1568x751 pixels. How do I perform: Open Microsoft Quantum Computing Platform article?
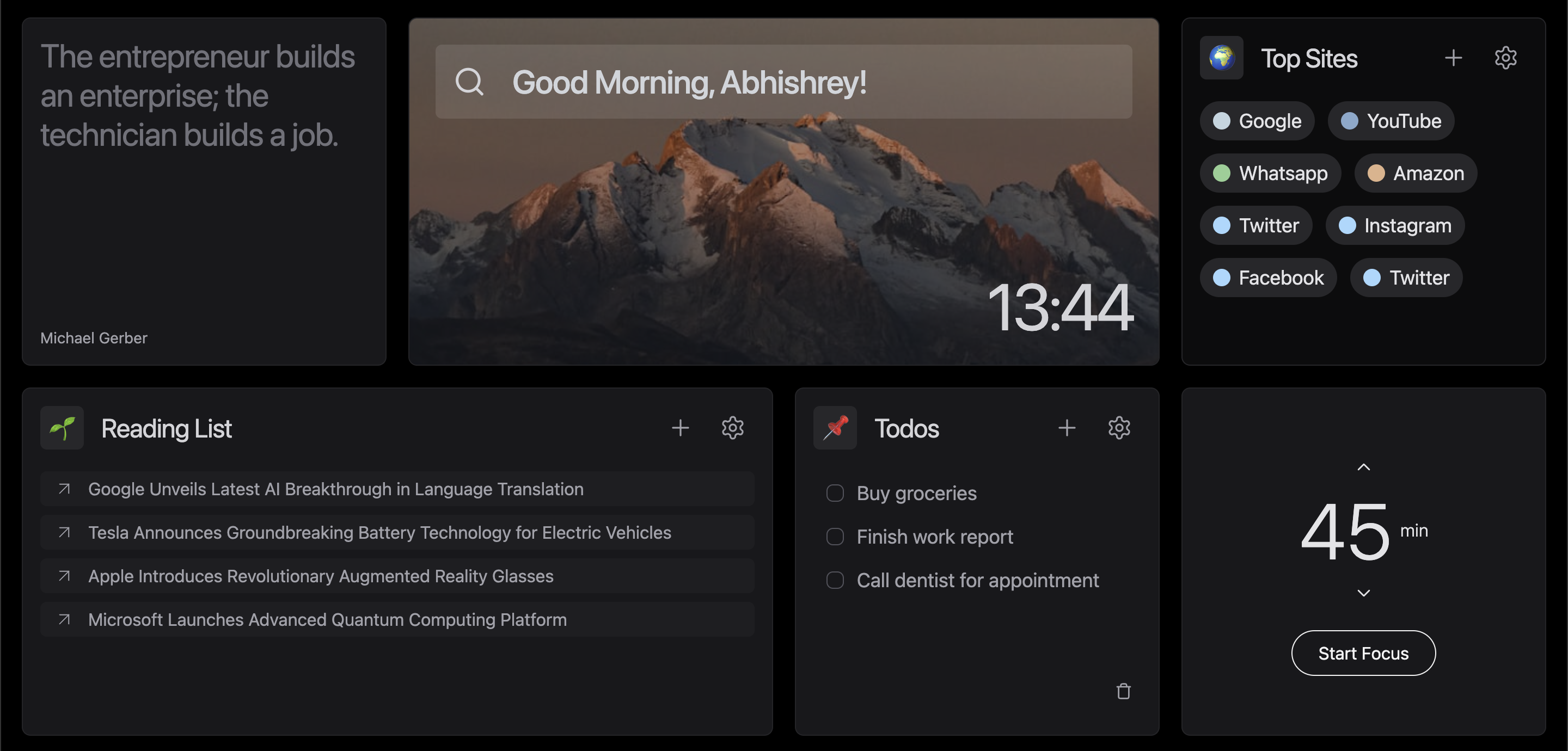point(397,619)
